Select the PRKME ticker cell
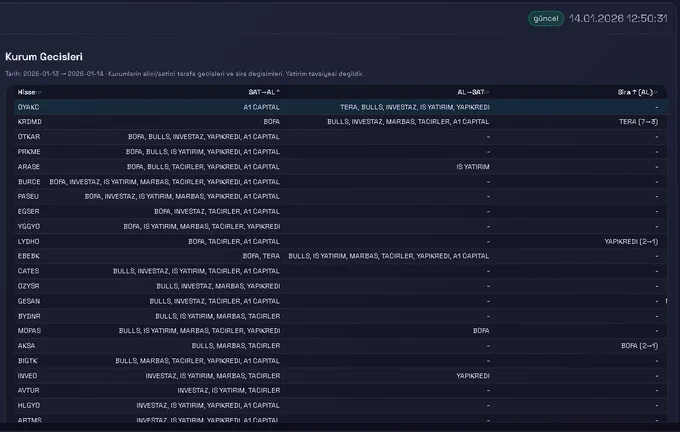This screenshot has width=680, height=432. (29, 152)
